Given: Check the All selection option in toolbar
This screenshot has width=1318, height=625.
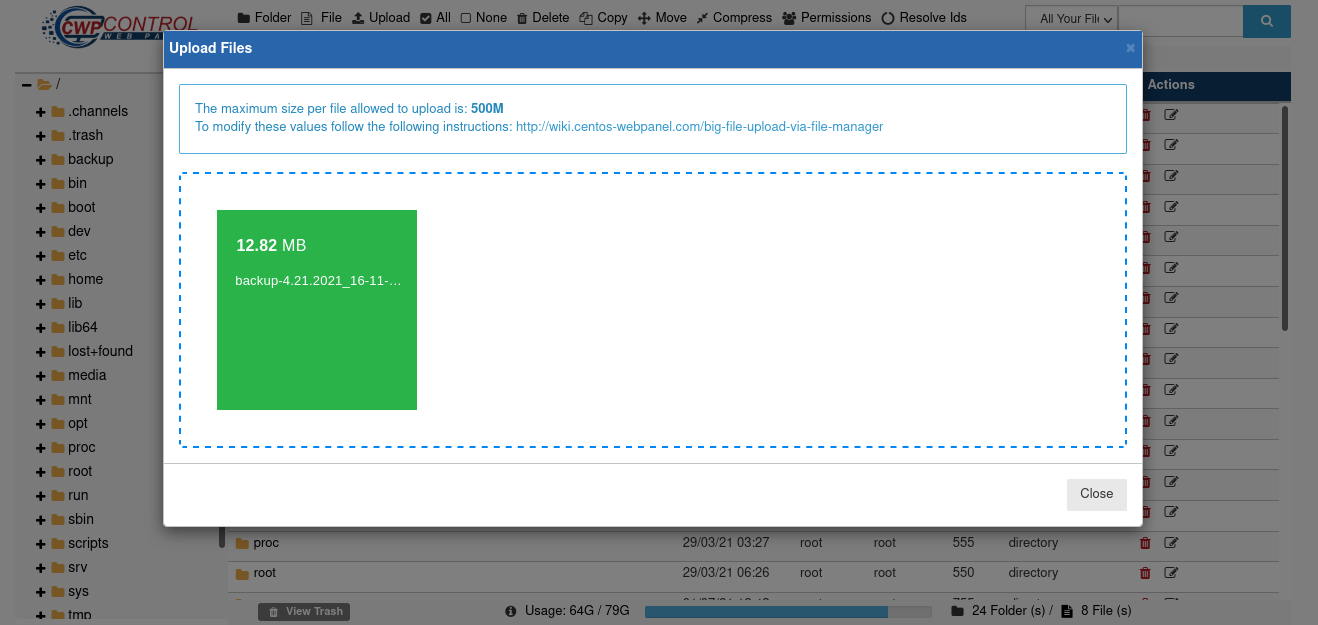Looking at the screenshot, I should click(435, 18).
